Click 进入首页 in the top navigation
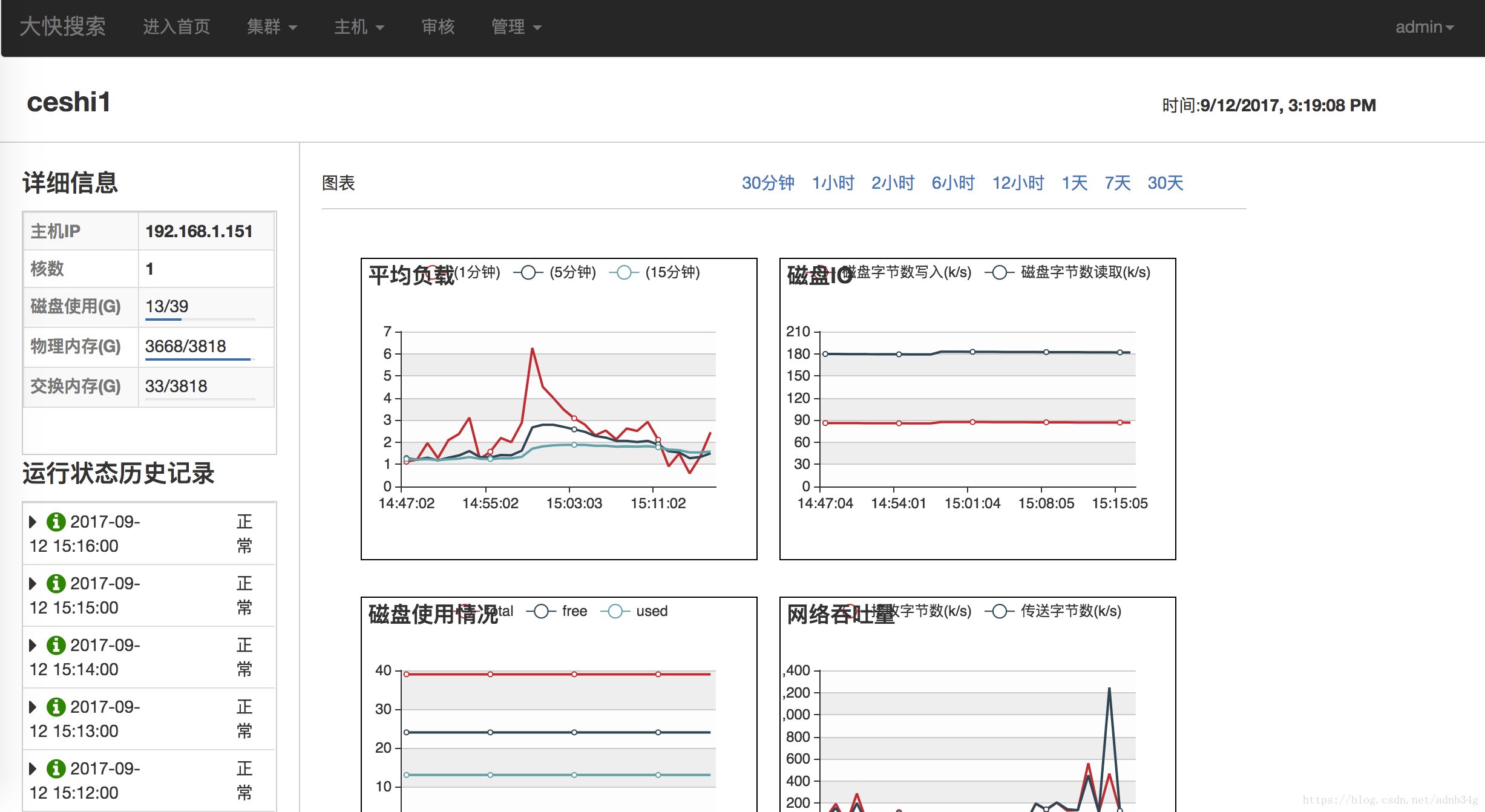 pos(176,27)
